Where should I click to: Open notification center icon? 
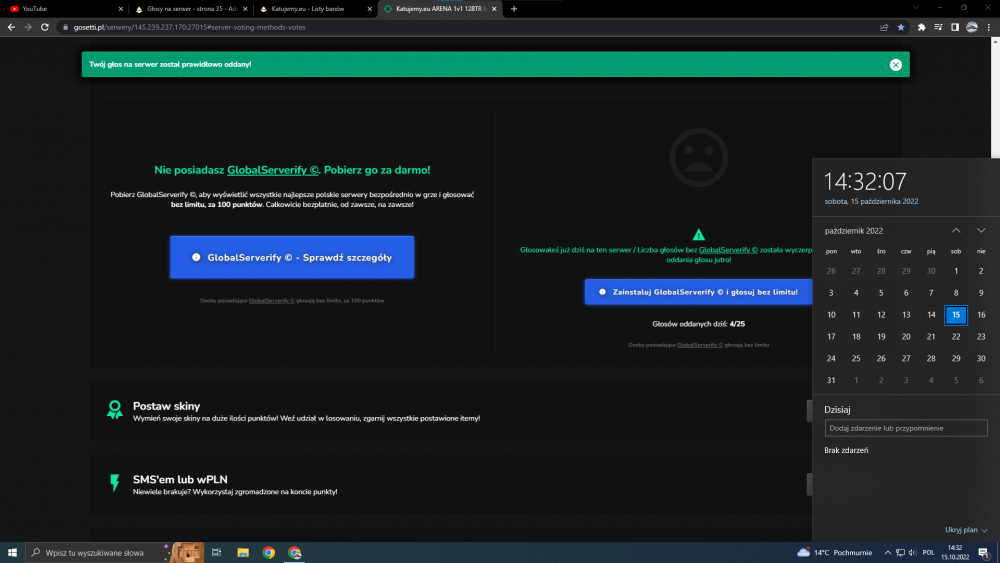(984, 552)
